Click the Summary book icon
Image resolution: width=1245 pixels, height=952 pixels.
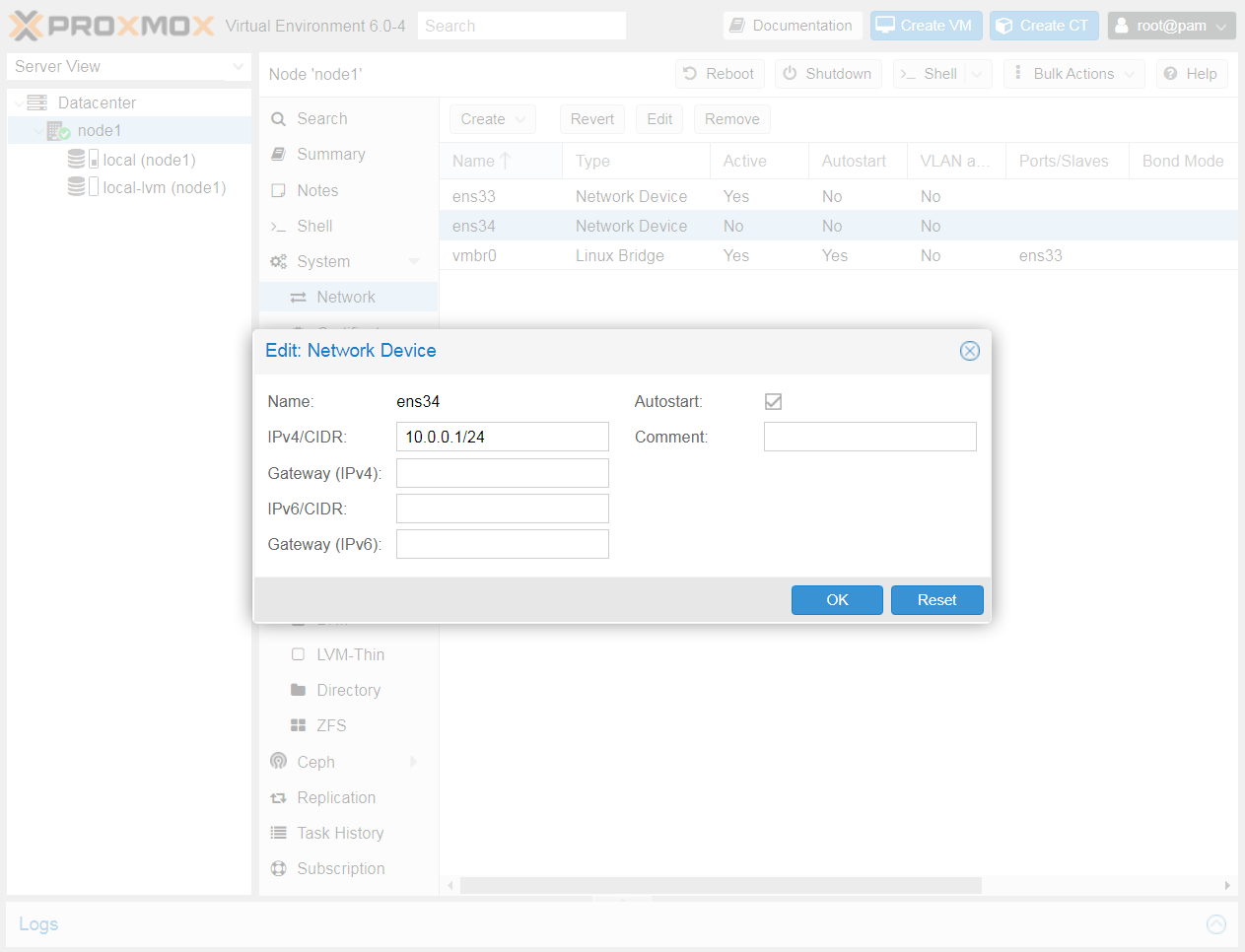pos(279,155)
